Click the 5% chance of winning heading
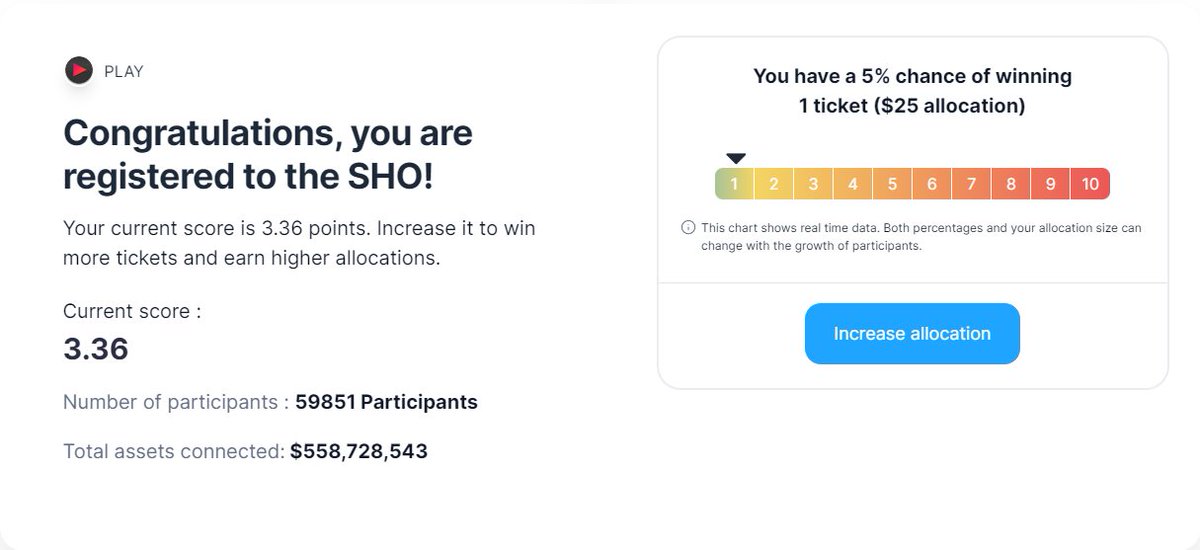Image resolution: width=1200 pixels, height=550 pixels. point(912,90)
